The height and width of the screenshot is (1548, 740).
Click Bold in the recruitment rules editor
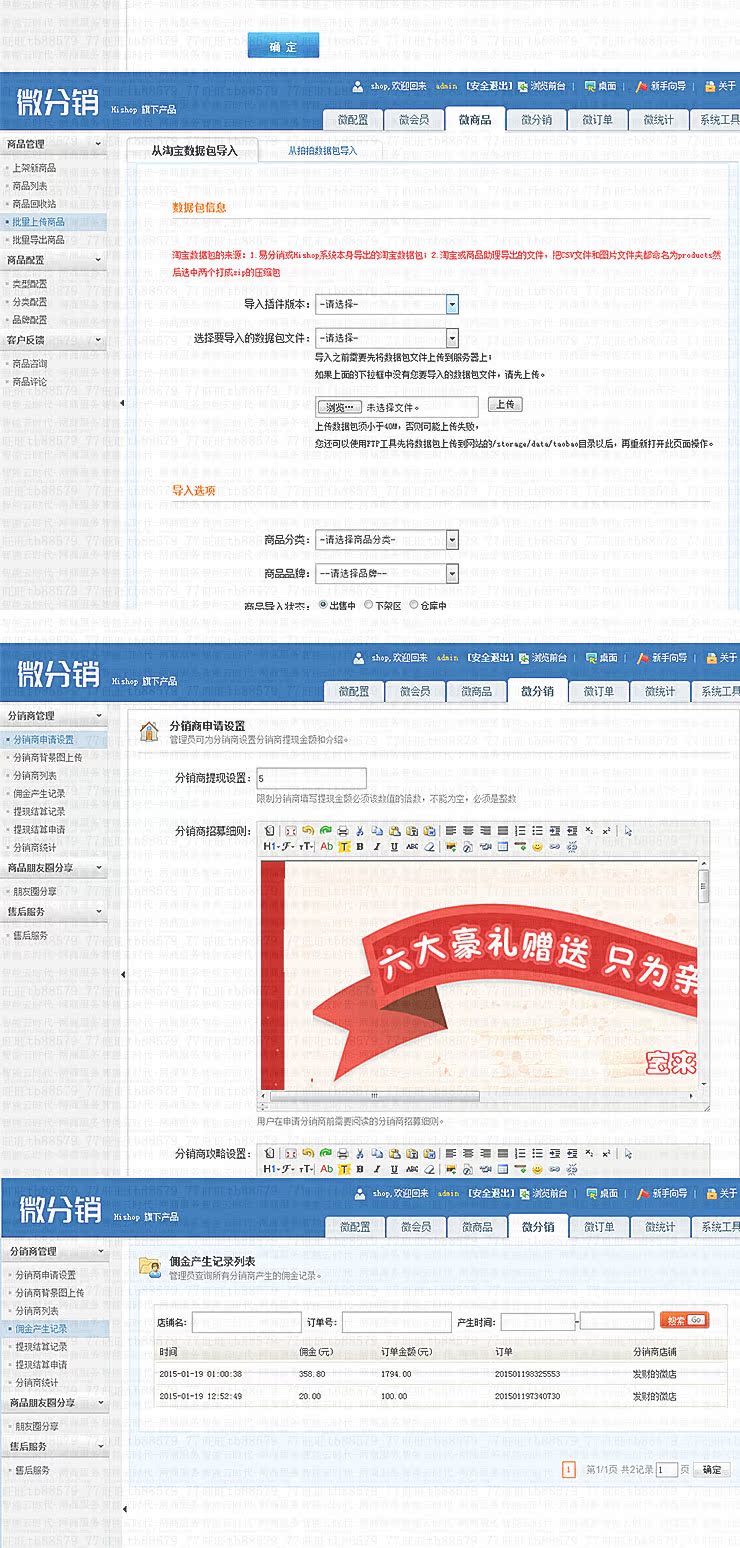click(x=360, y=847)
